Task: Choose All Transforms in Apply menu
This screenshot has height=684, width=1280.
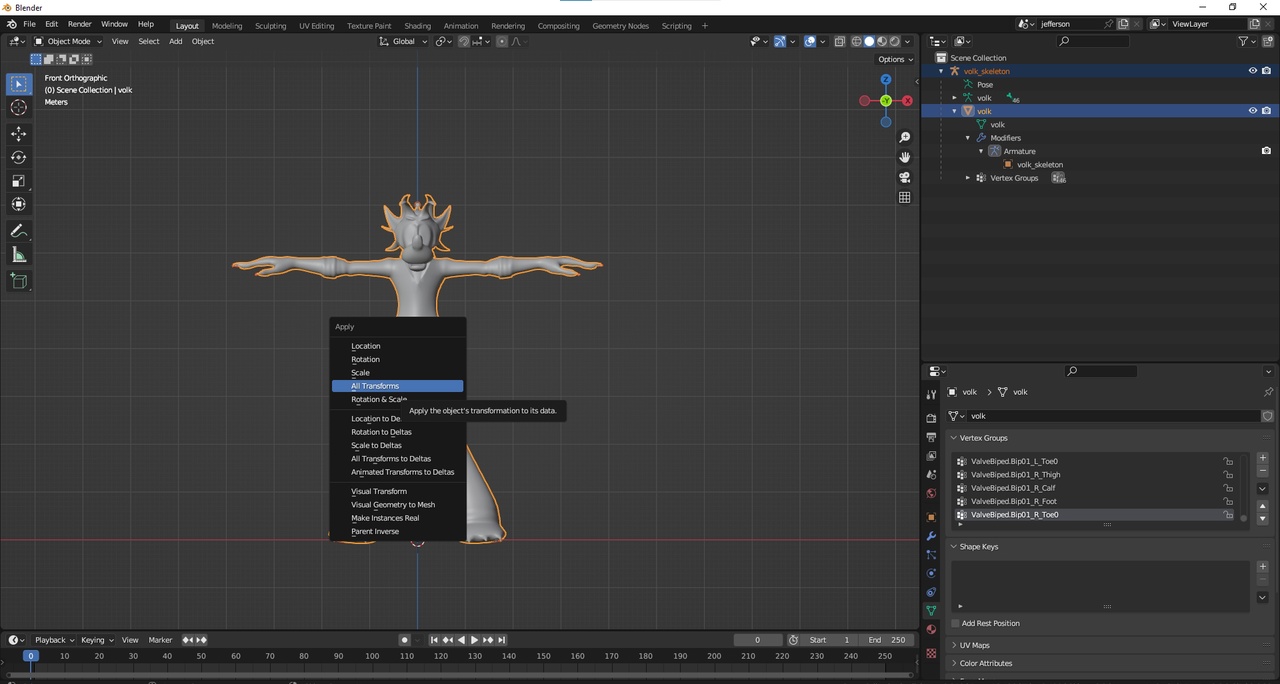Action: pyautogui.click(x=397, y=386)
